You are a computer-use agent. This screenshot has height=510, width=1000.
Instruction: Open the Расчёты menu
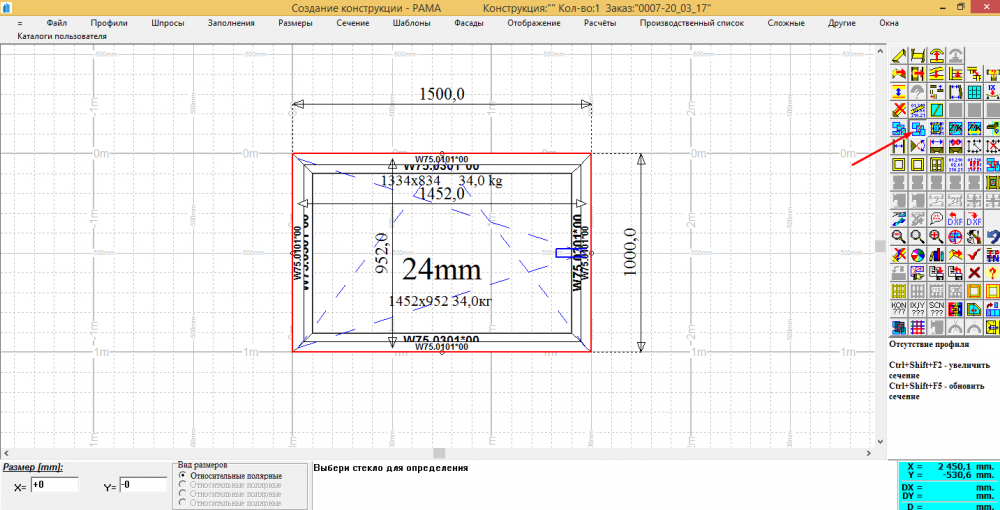(600, 23)
